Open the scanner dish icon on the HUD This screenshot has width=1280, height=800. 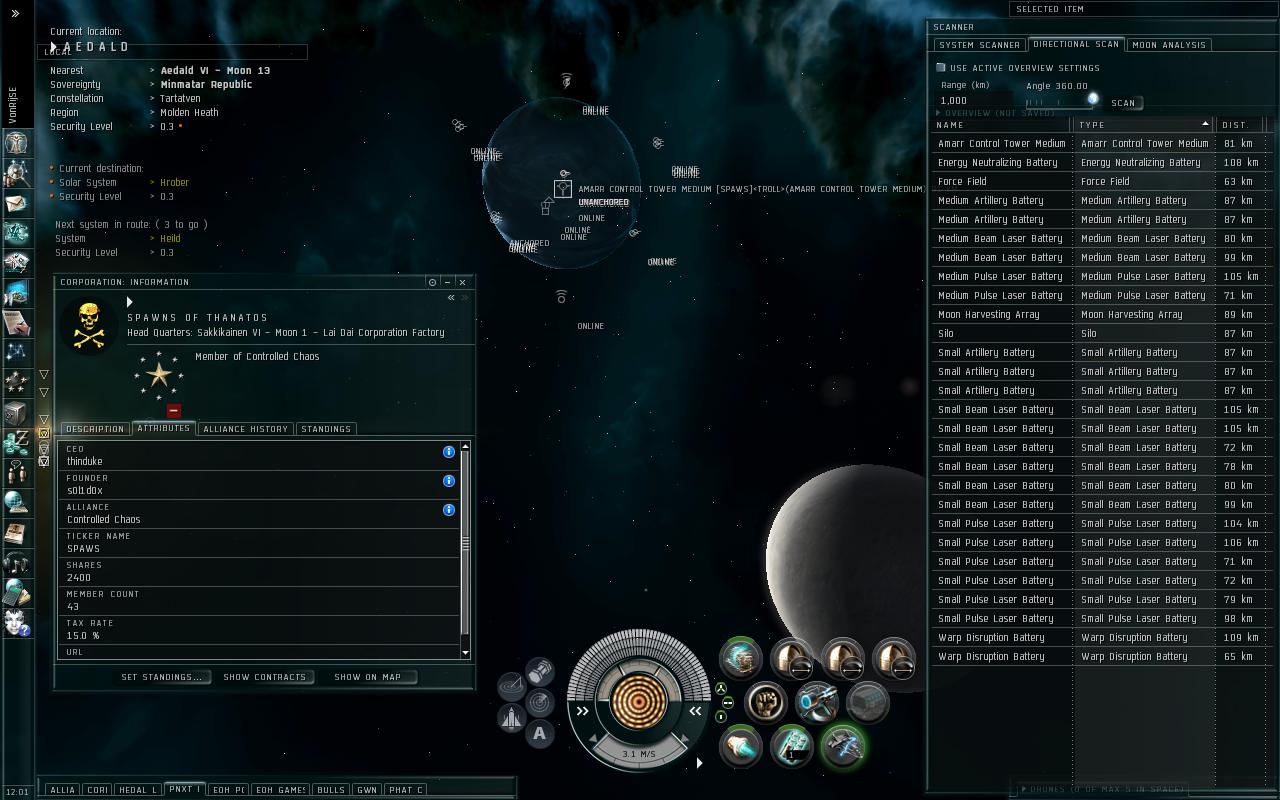pyautogui.click(x=511, y=686)
